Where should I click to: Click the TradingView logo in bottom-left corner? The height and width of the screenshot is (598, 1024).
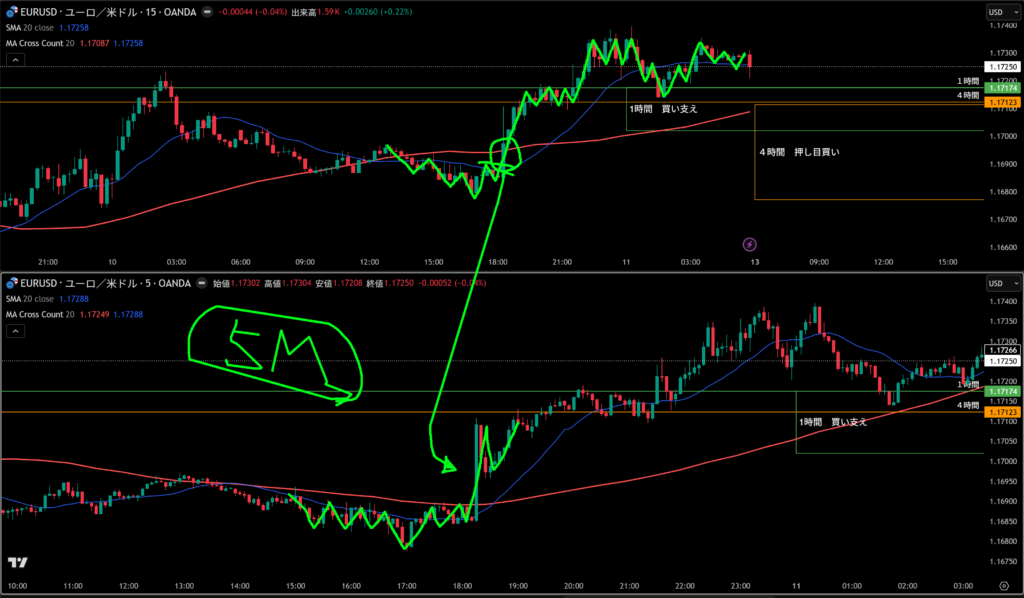pyautogui.click(x=16, y=564)
